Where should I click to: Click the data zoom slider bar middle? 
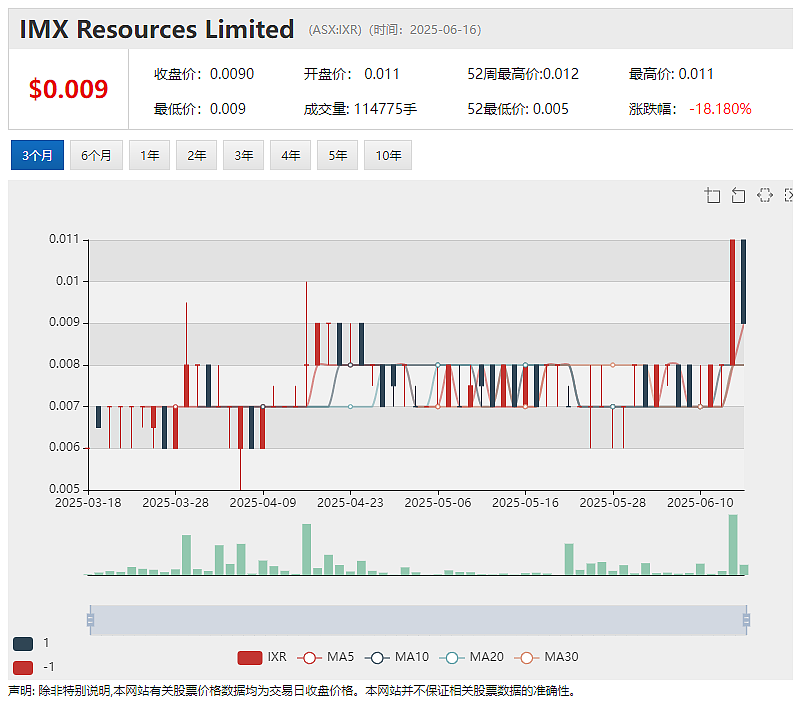418,620
